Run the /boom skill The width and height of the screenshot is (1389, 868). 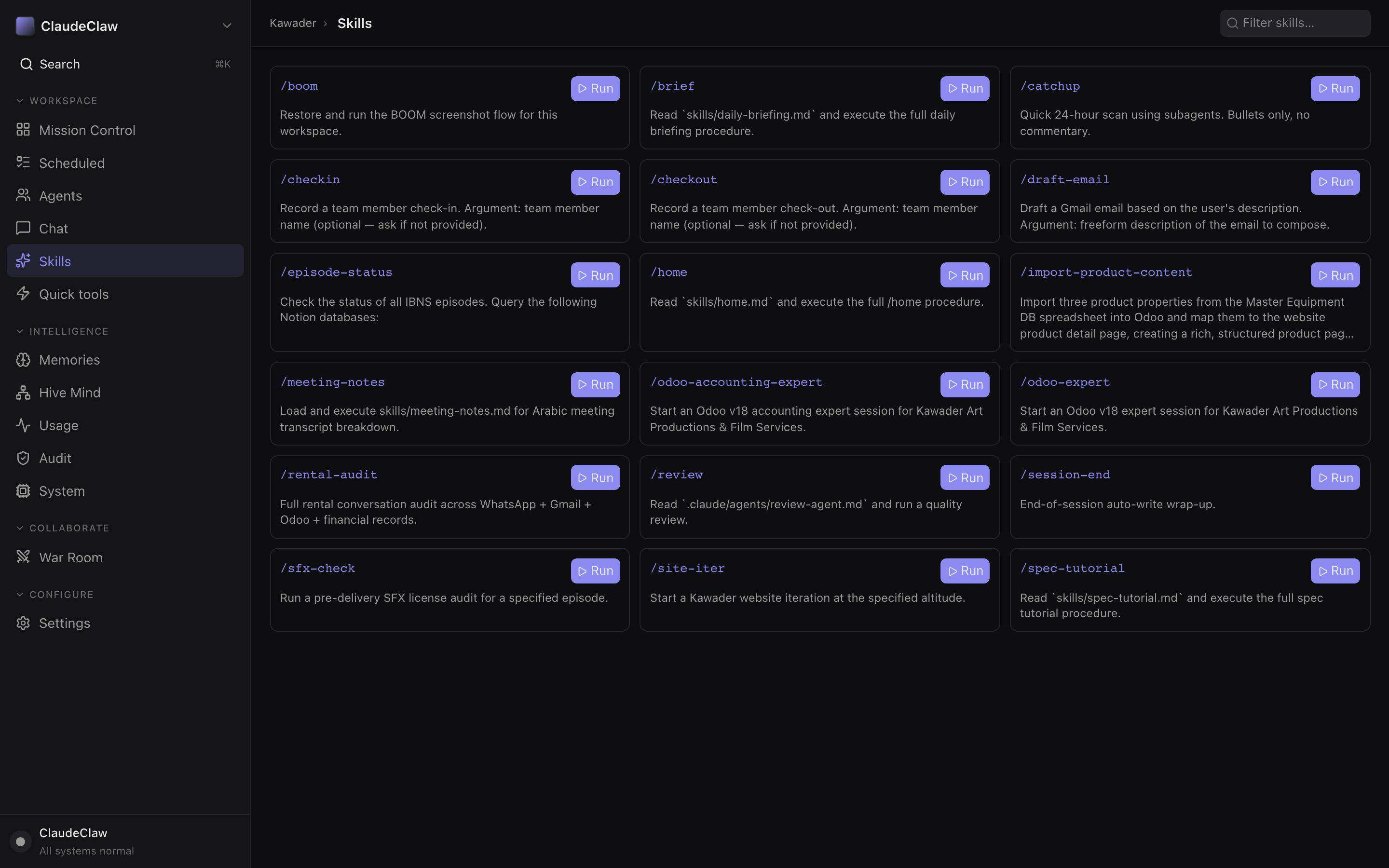pyautogui.click(x=595, y=88)
